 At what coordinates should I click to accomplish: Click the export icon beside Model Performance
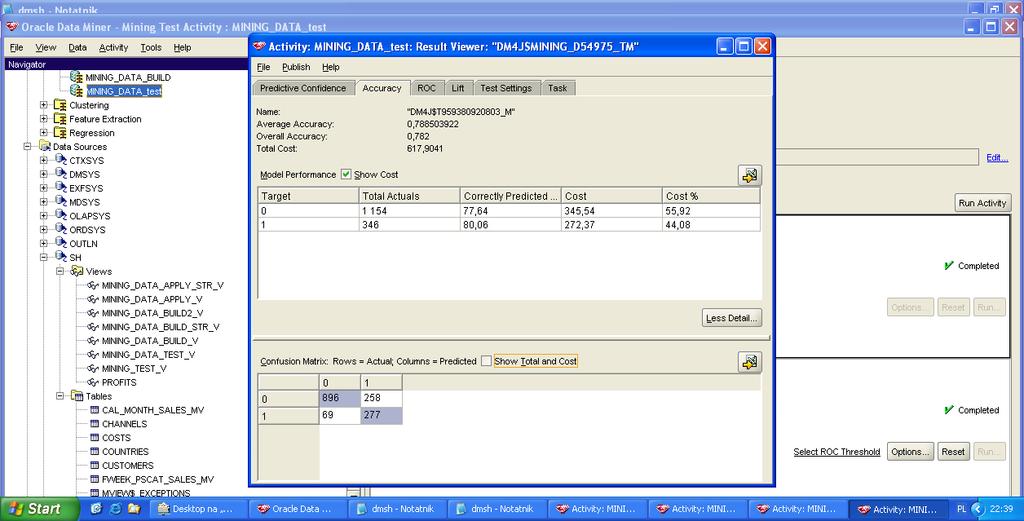750,175
